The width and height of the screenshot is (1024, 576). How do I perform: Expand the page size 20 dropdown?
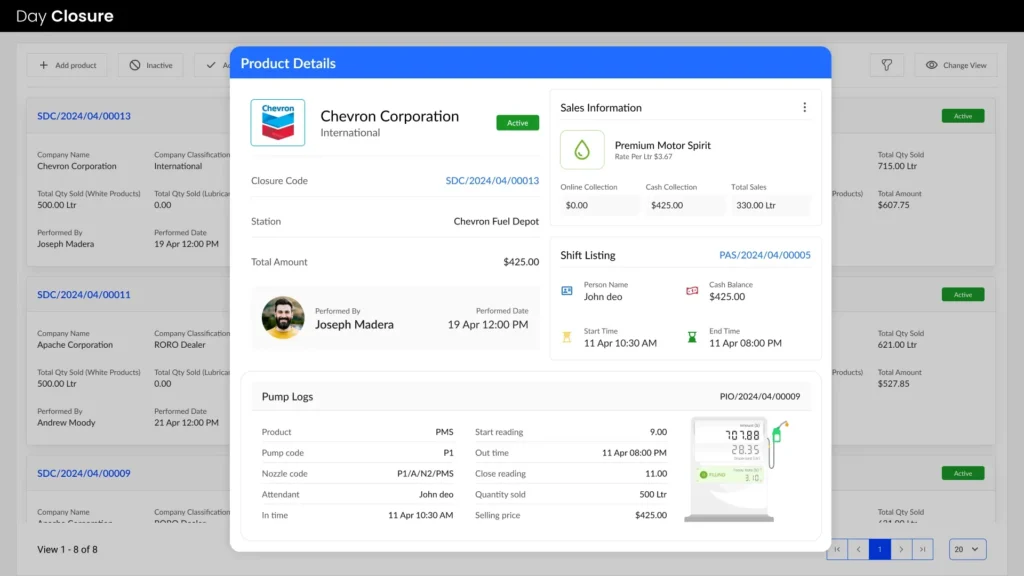(x=967, y=549)
